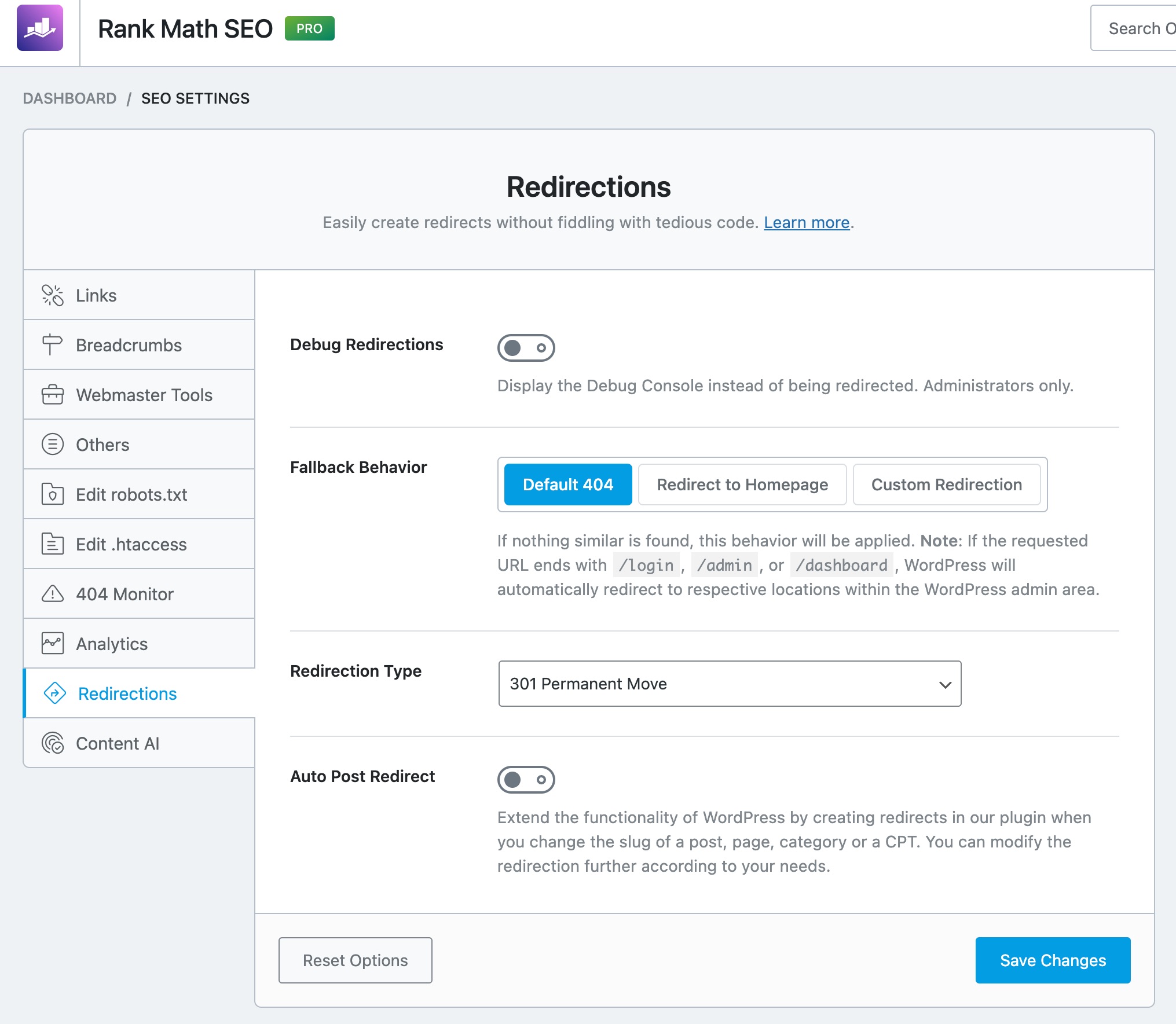Click the Edit robots.txt file icon

point(53,494)
